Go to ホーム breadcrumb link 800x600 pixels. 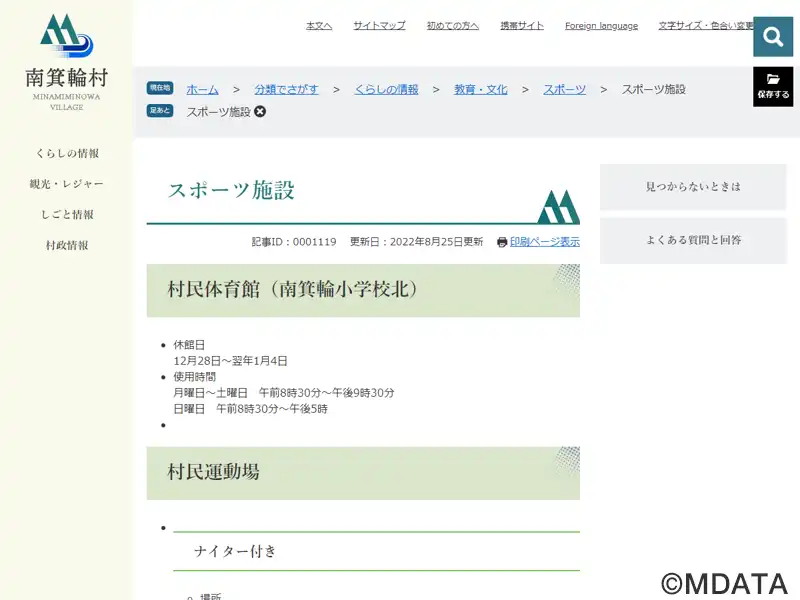203,89
